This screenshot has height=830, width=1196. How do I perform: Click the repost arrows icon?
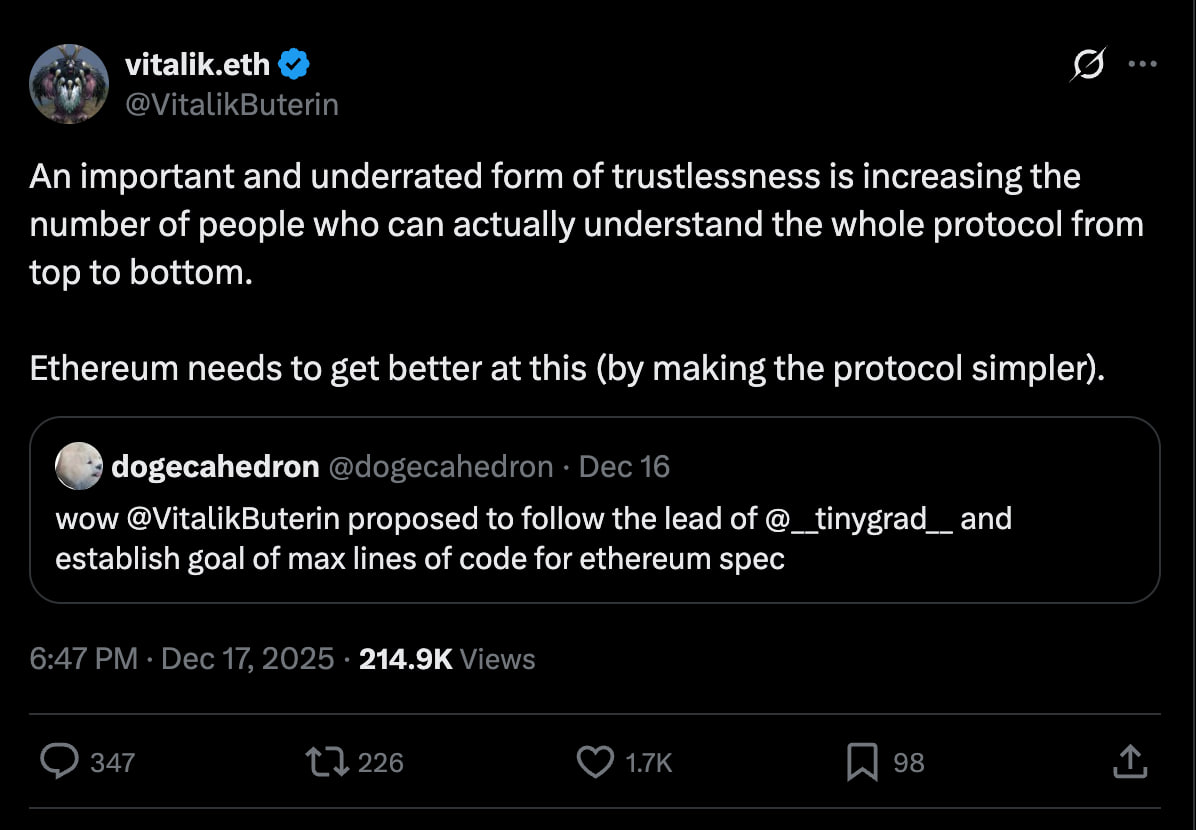click(x=326, y=762)
